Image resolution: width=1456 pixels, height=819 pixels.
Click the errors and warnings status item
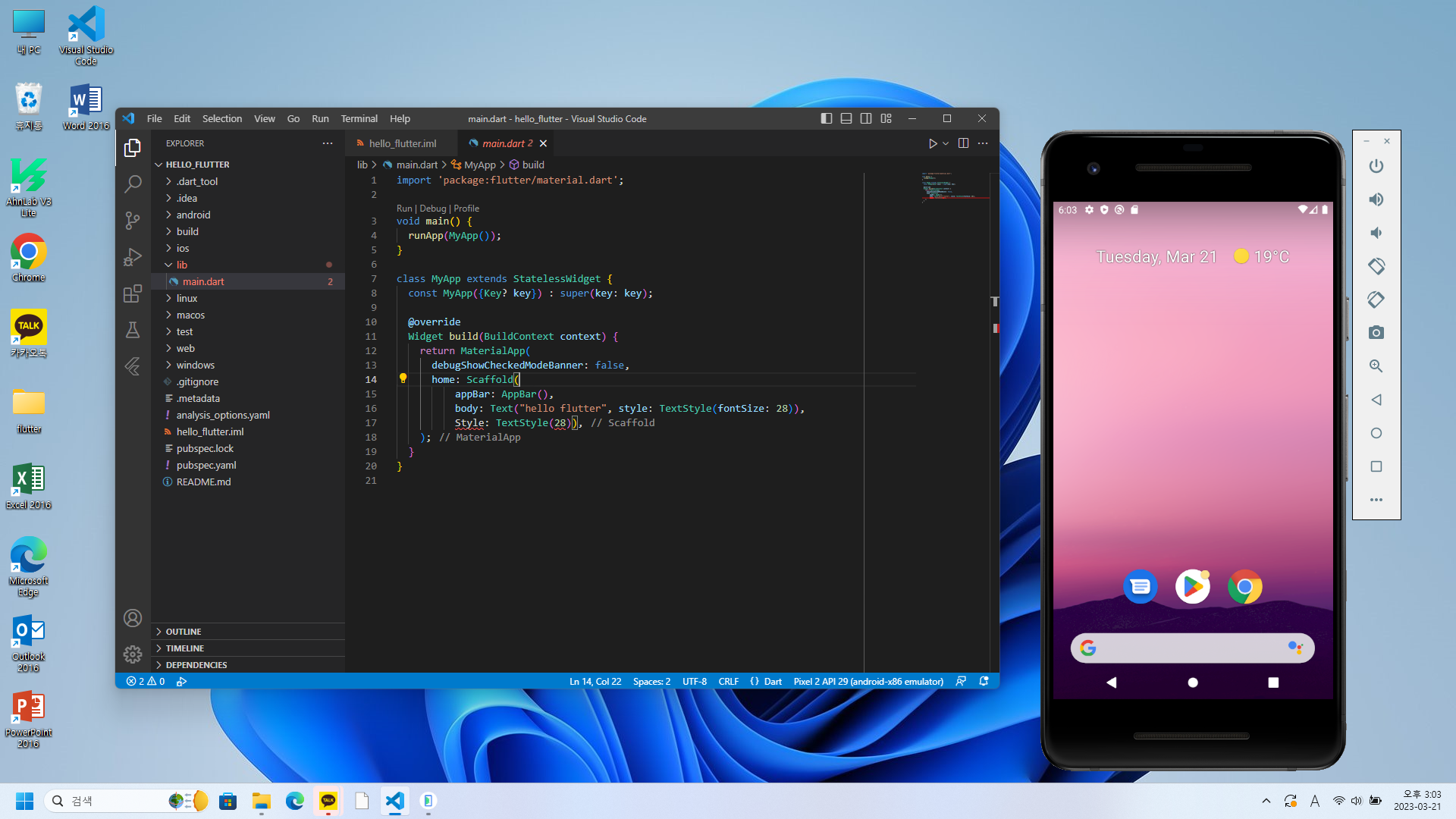click(146, 682)
